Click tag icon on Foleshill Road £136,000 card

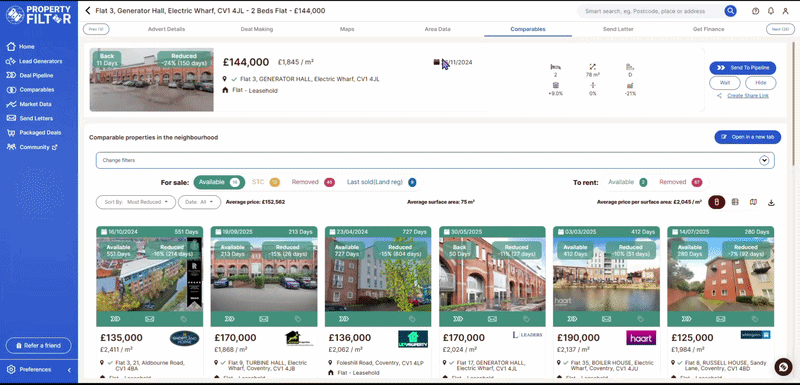[412, 319]
